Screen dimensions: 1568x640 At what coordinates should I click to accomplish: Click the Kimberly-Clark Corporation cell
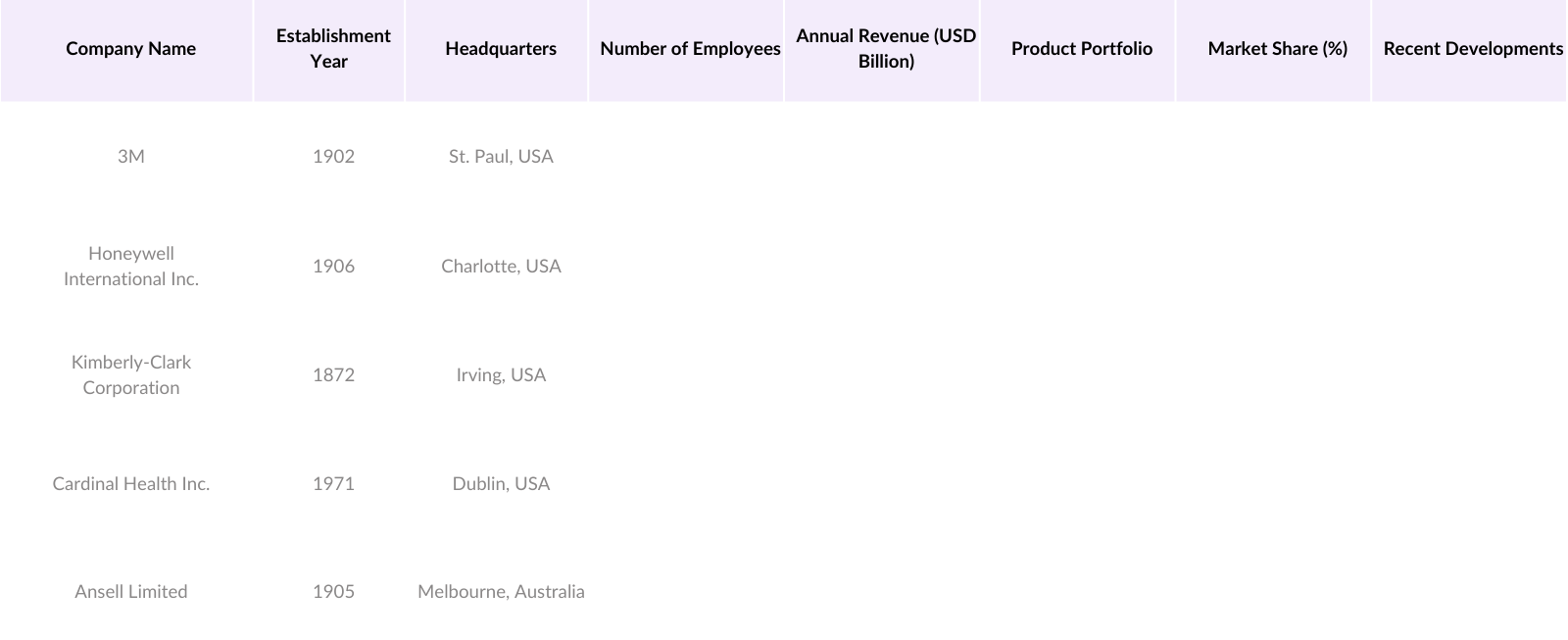click(x=130, y=375)
